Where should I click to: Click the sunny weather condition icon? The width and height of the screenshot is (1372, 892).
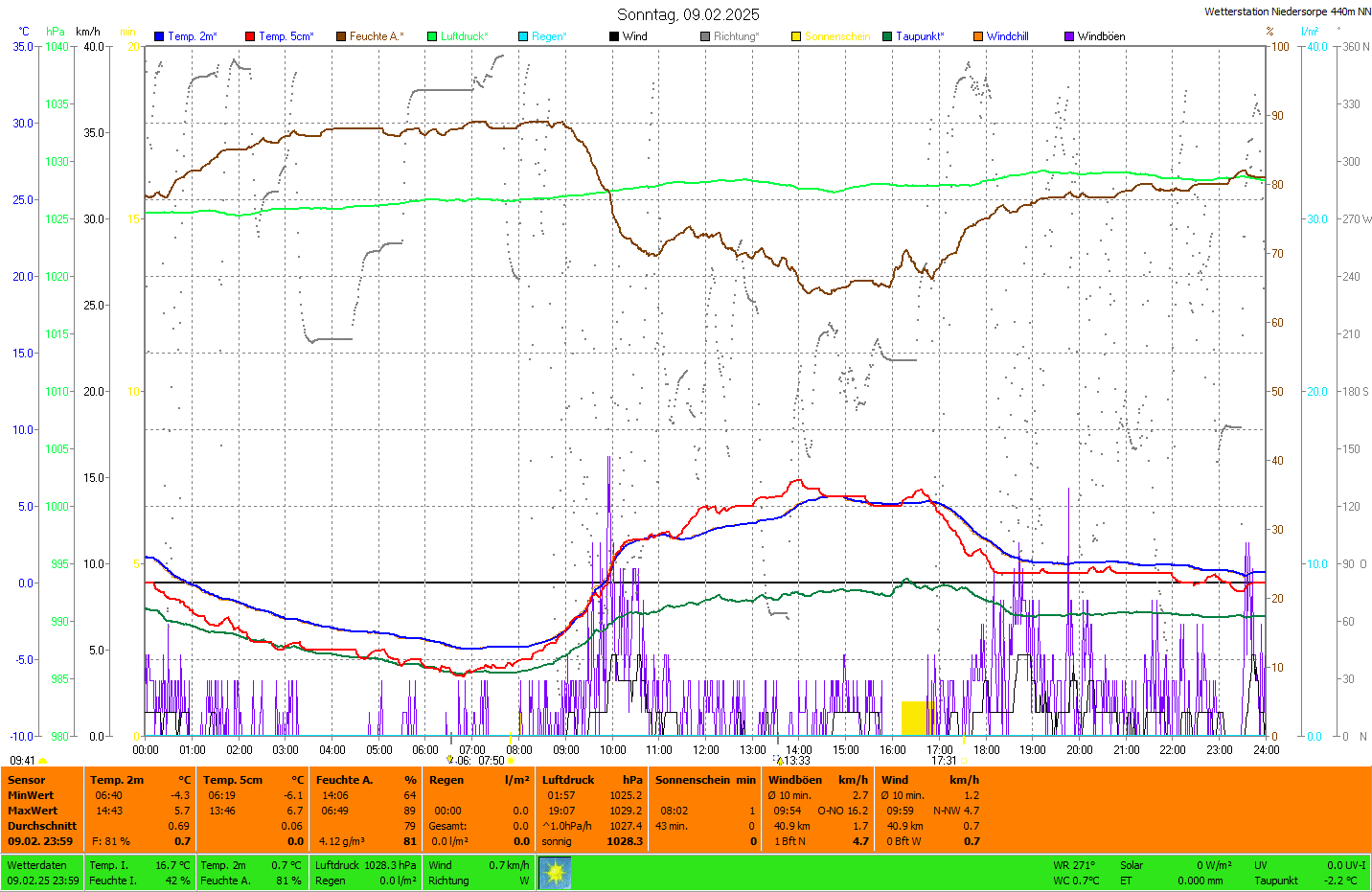point(555,872)
